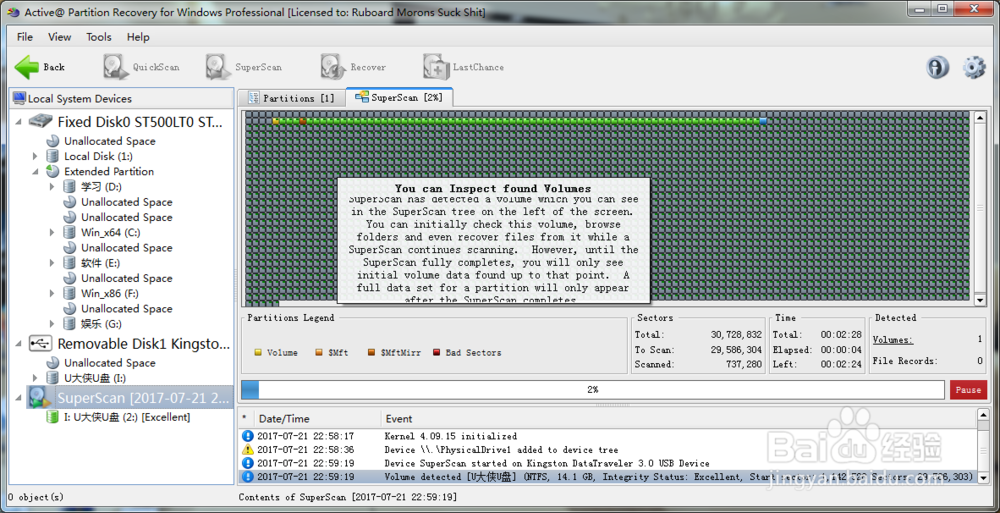Collapse the Extended Partition node

(x=36, y=172)
